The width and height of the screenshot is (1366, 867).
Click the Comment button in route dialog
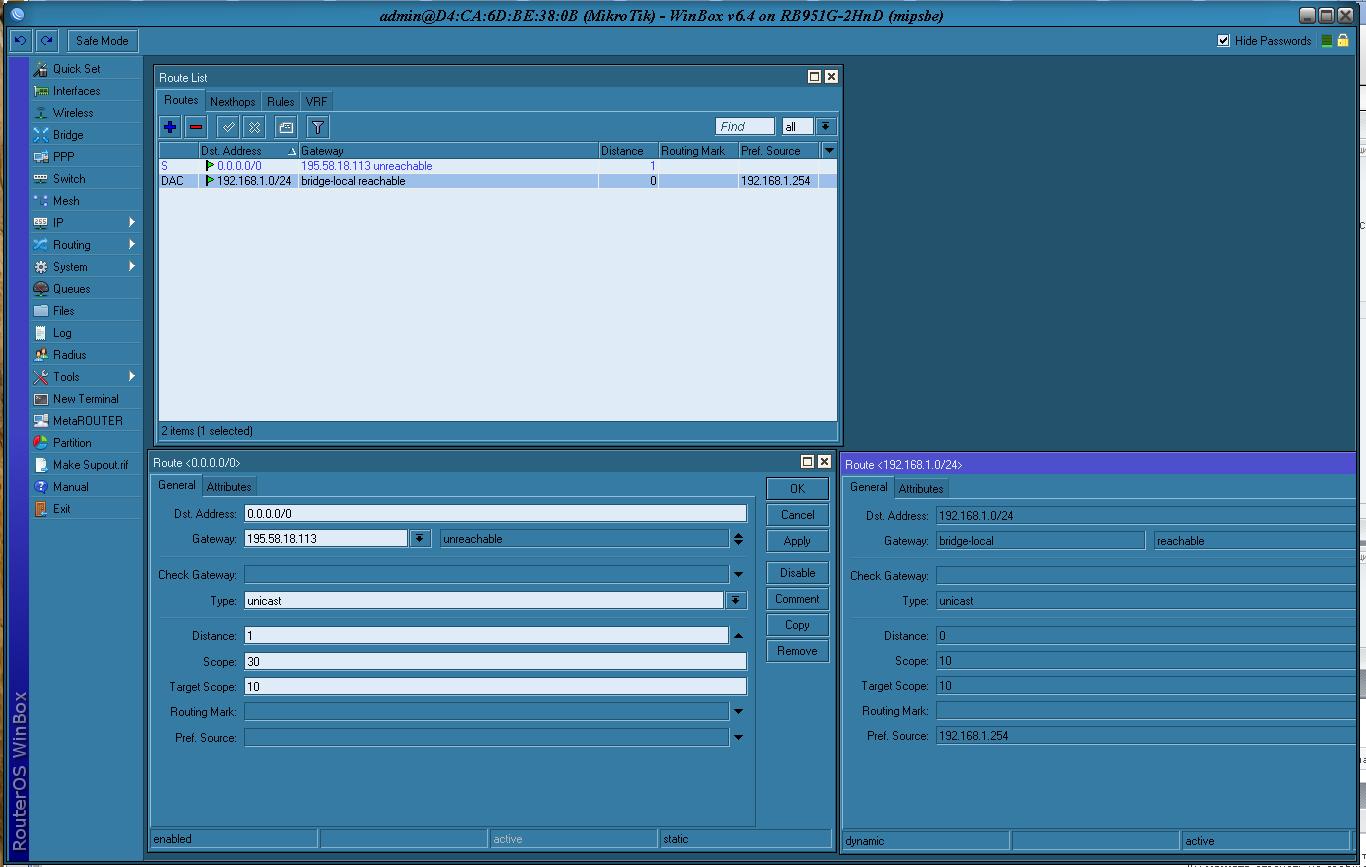797,599
